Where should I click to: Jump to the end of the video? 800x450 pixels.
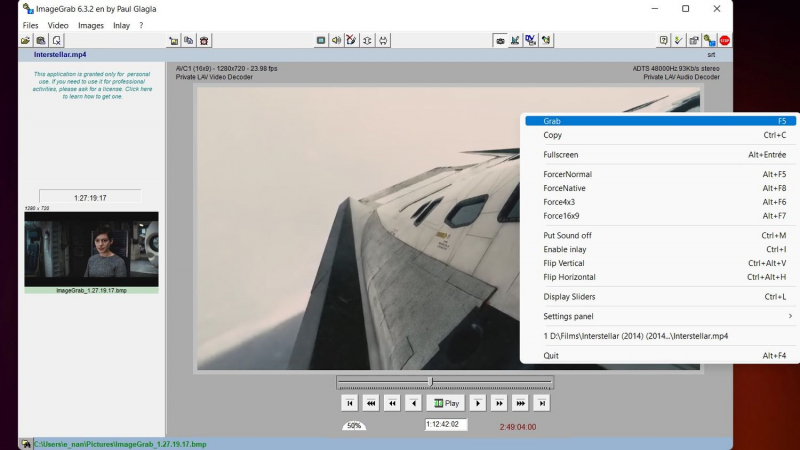point(542,403)
